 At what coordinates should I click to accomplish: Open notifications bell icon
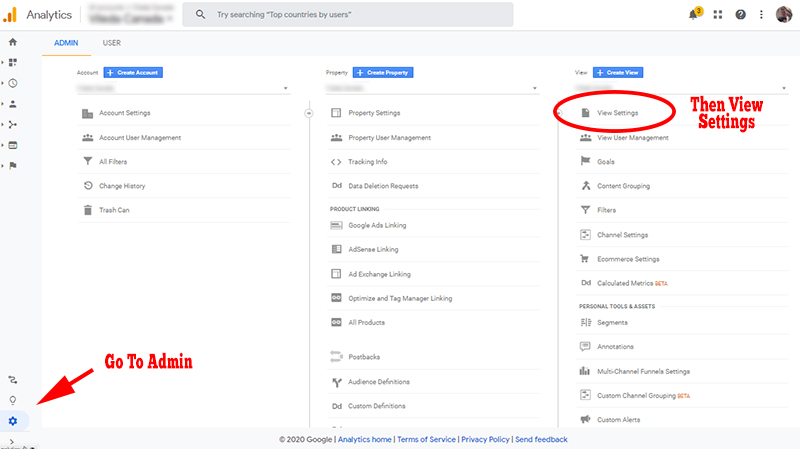point(693,14)
